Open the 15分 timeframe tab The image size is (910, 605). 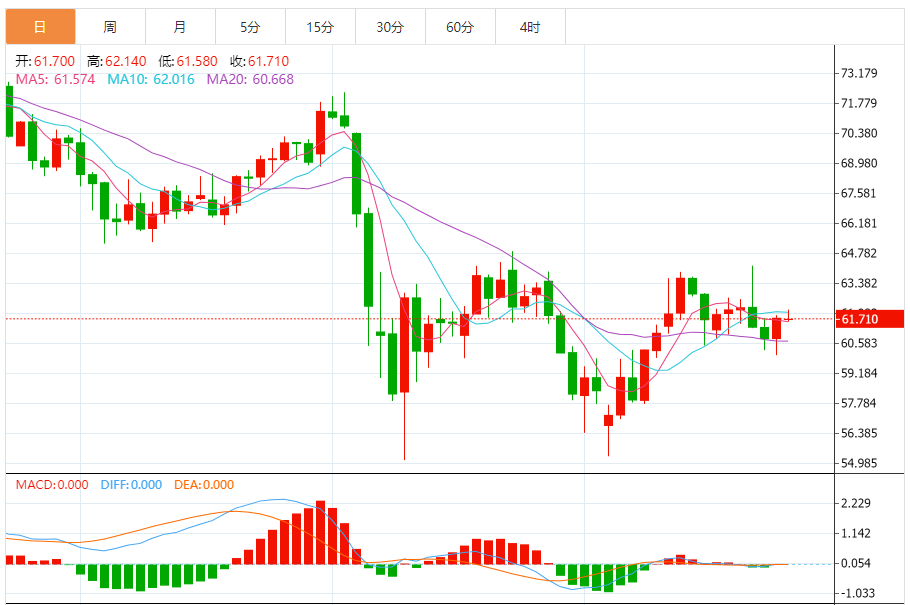(x=320, y=27)
